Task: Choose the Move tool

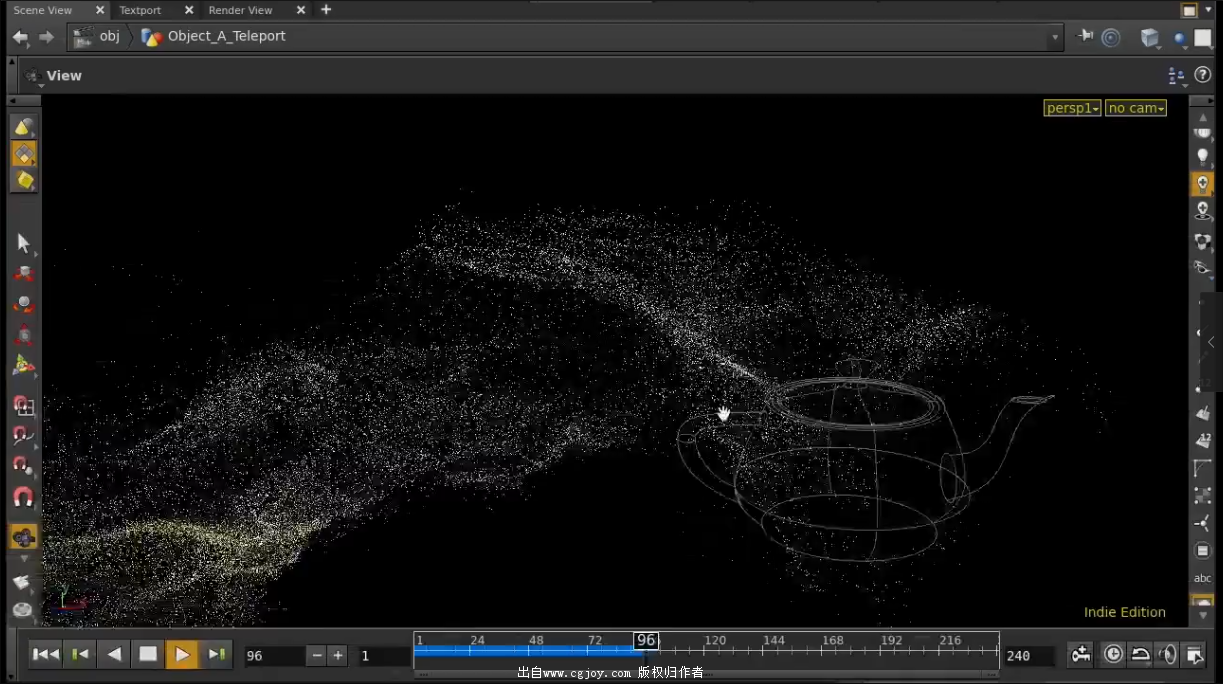Action: pos(24,274)
